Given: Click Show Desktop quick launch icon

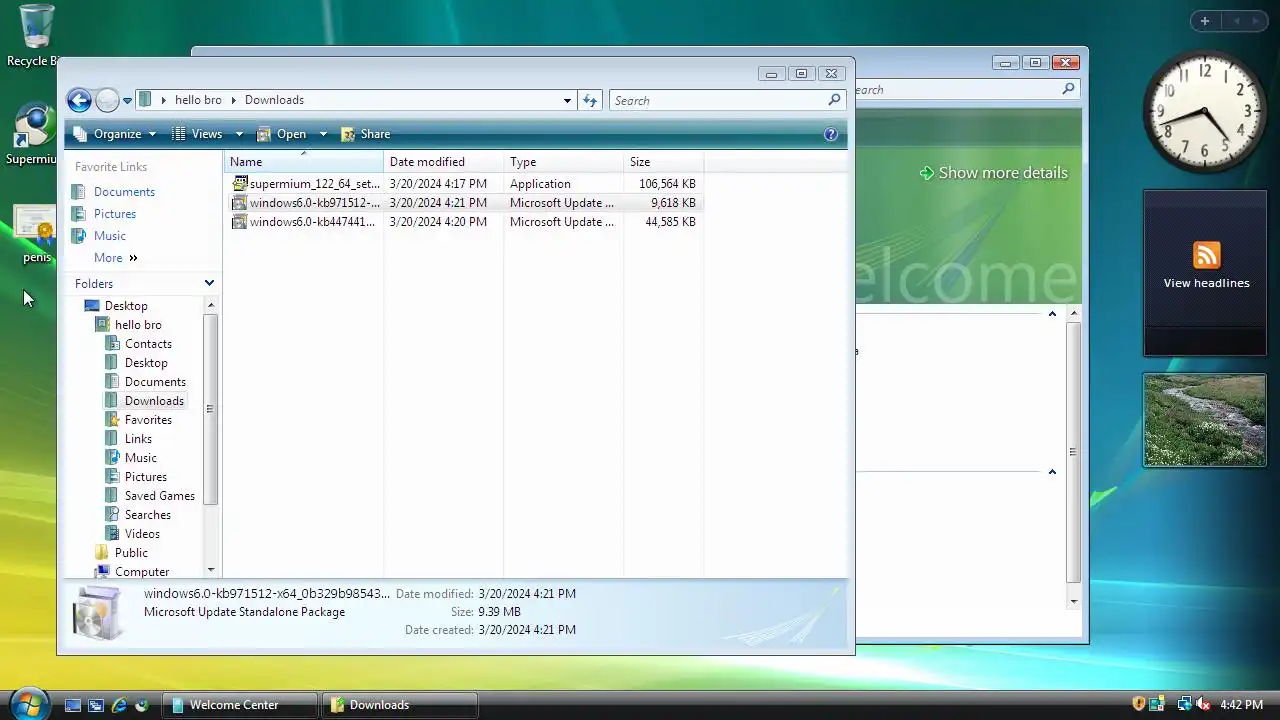Looking at the screenshot, I should 72,705.
